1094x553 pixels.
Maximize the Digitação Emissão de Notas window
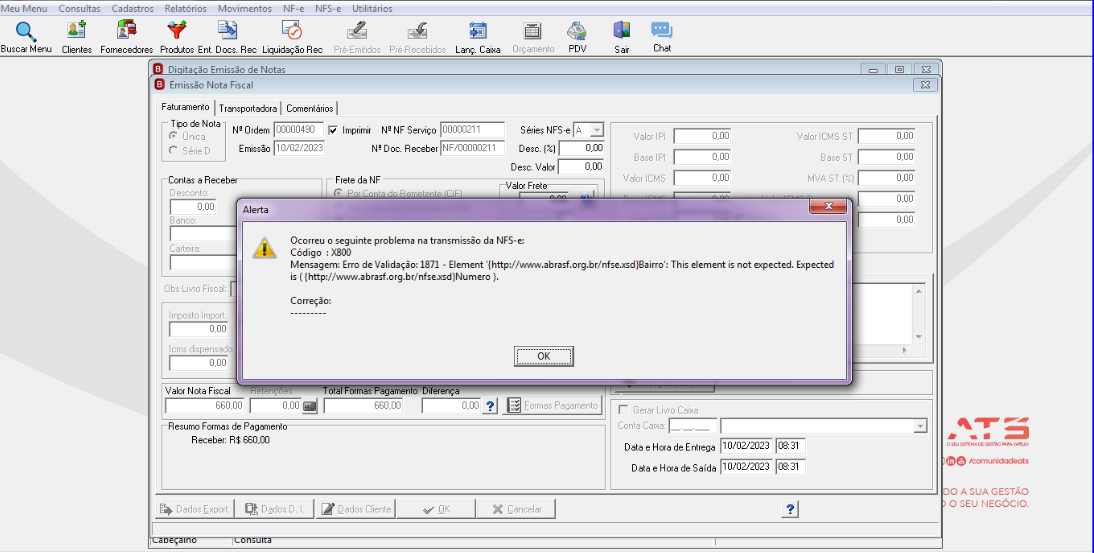click(899, 70)
